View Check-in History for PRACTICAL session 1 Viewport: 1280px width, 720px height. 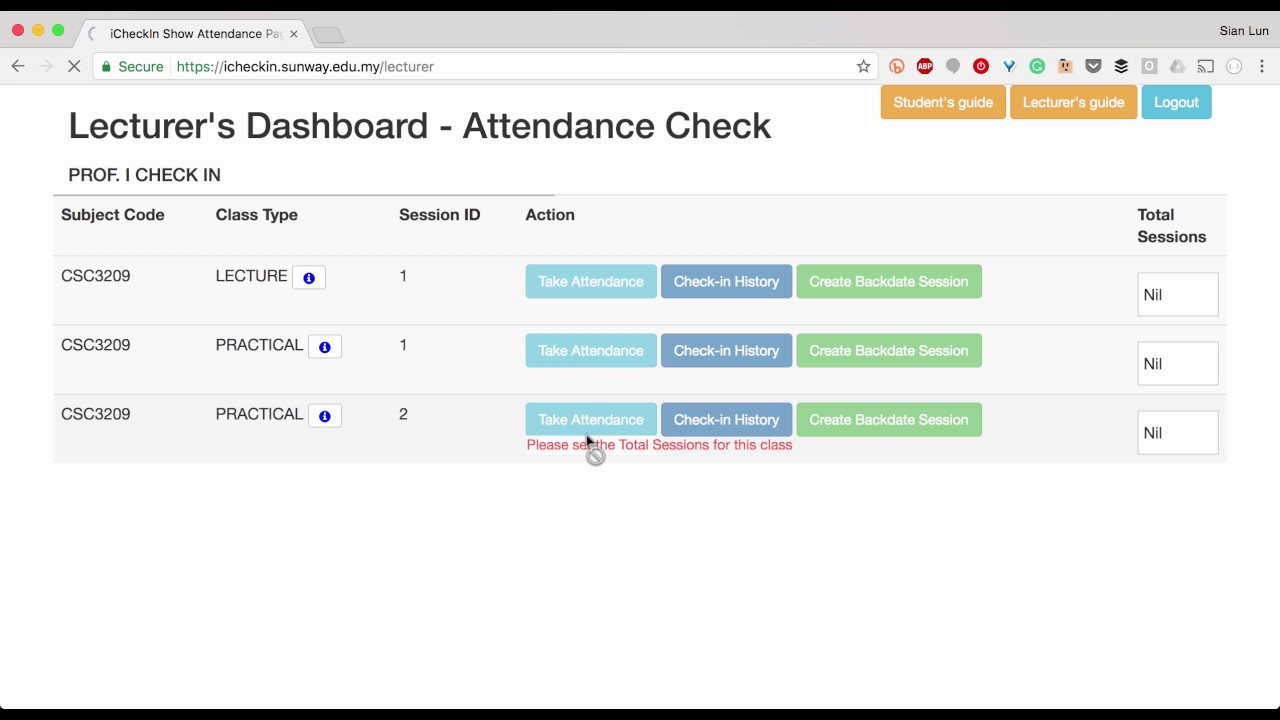[x=726, y=350]
